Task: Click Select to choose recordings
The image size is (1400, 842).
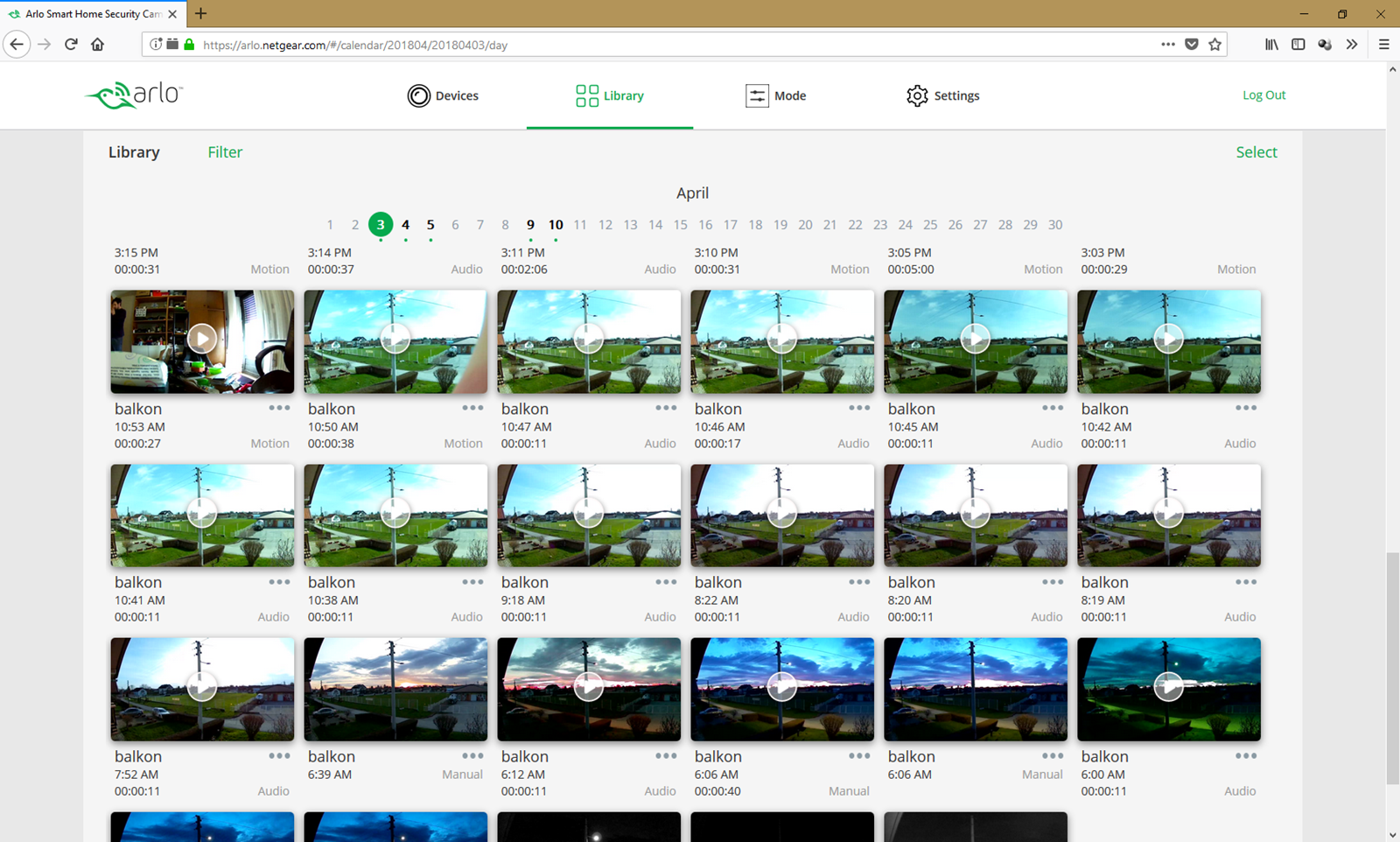Action: 1256,152
